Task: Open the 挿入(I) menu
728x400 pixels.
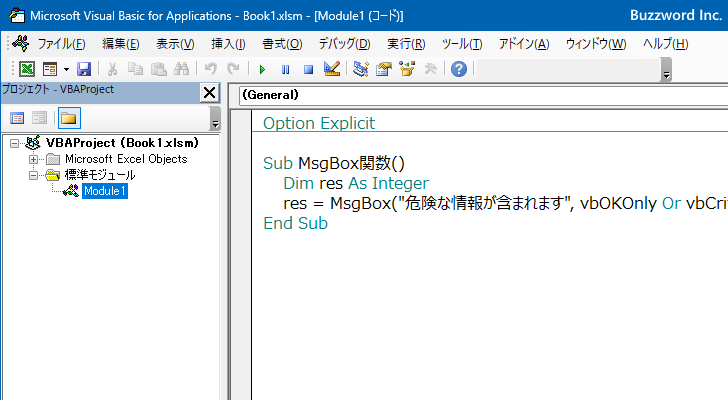Action: (228, 44)
